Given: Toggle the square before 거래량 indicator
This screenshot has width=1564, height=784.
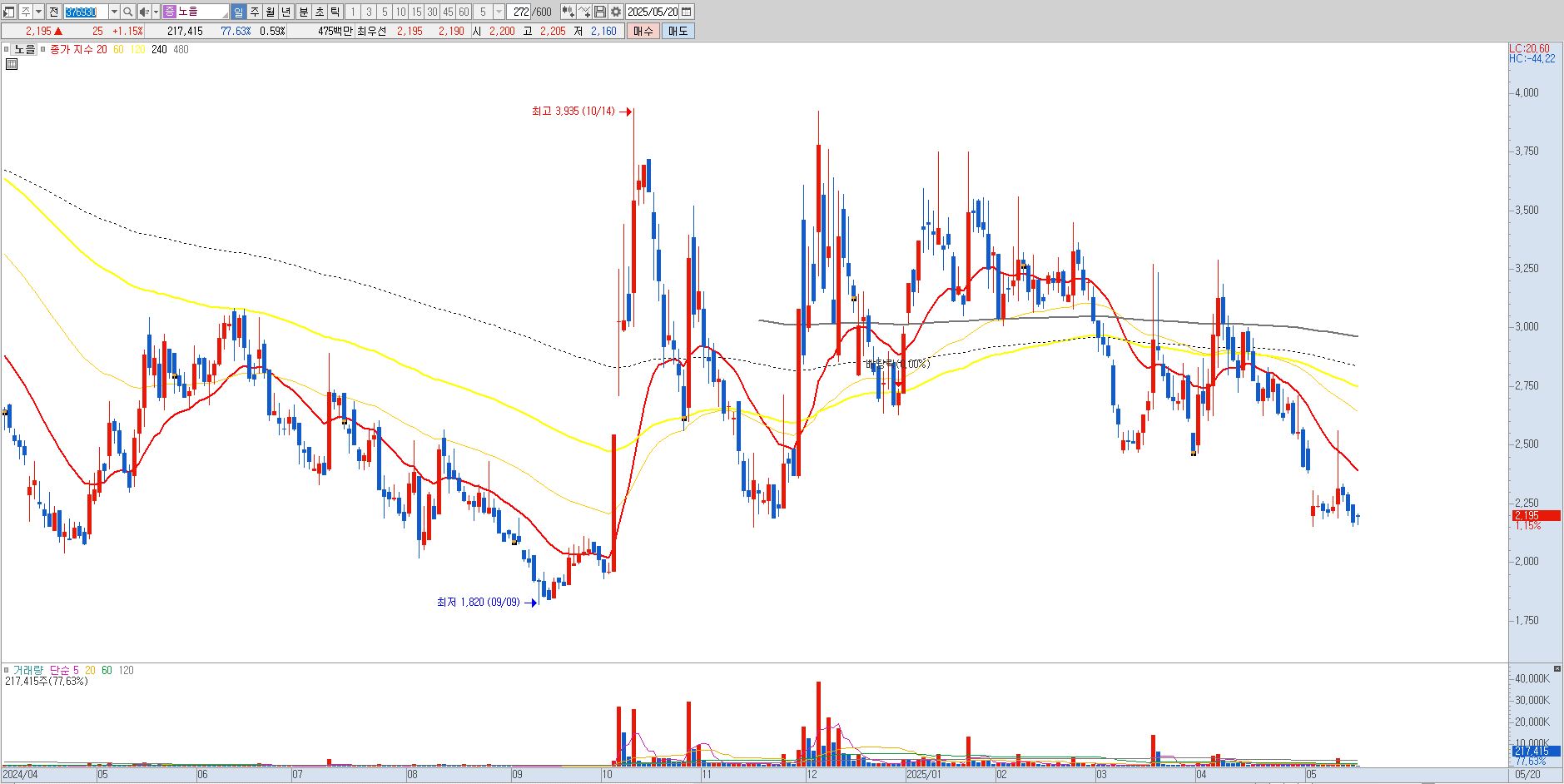Looking at the screenshot, I should click(x=6, y=670).
